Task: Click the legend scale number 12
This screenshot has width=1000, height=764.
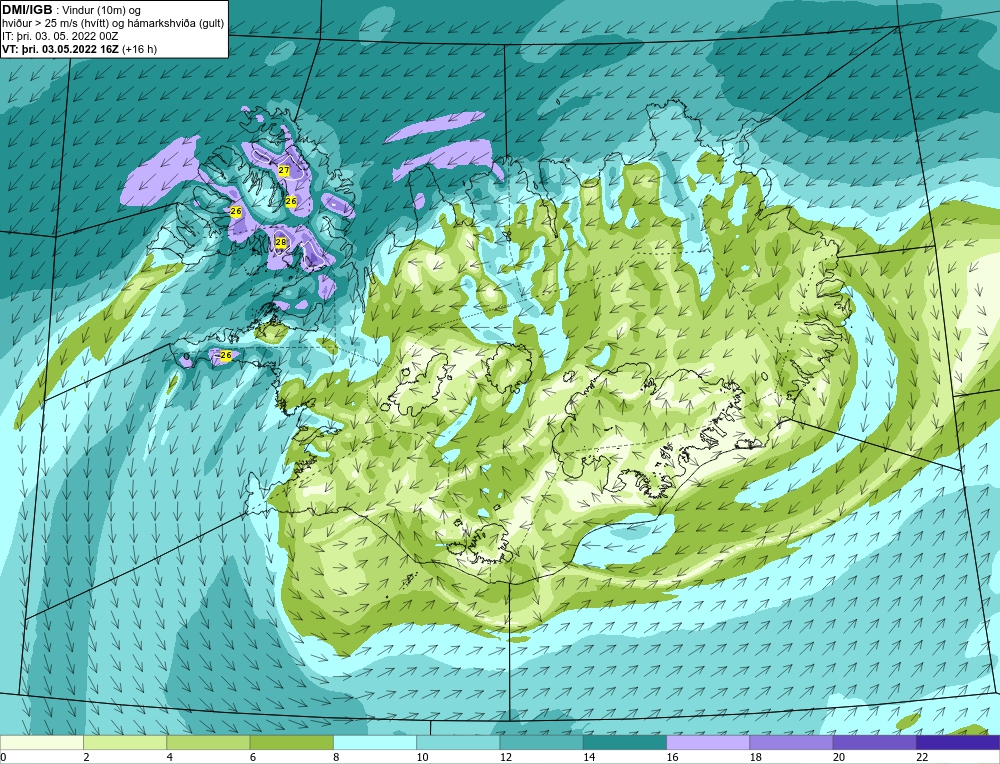Action: [x=505, y=757]
